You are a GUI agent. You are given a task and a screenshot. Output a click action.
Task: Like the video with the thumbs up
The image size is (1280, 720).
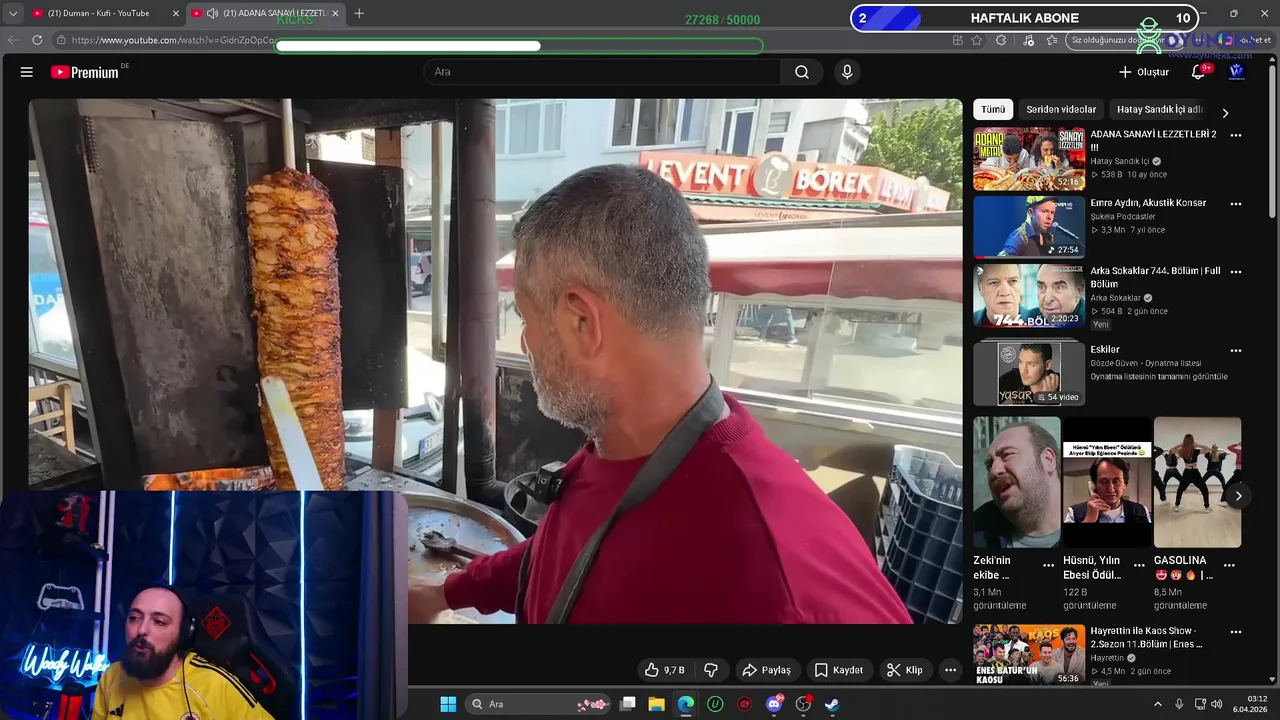tap(665, 670)
